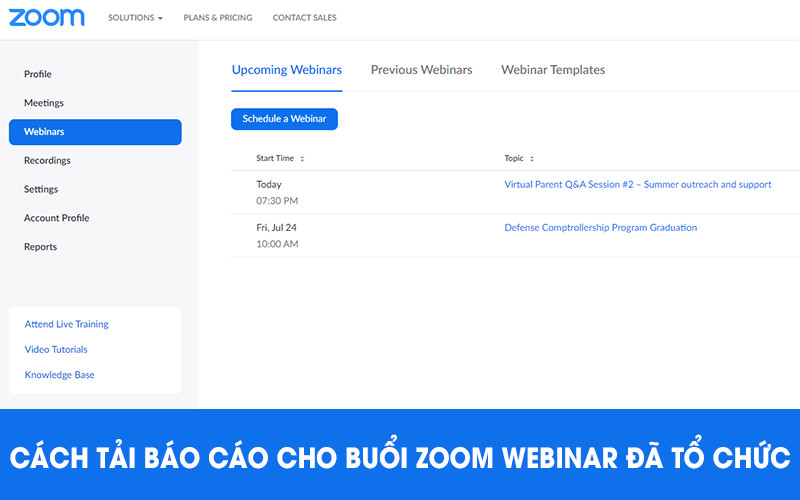Screen dimensions: 800x500
Task: Switch to Previous Webinars tab
Action: [421, 70]
